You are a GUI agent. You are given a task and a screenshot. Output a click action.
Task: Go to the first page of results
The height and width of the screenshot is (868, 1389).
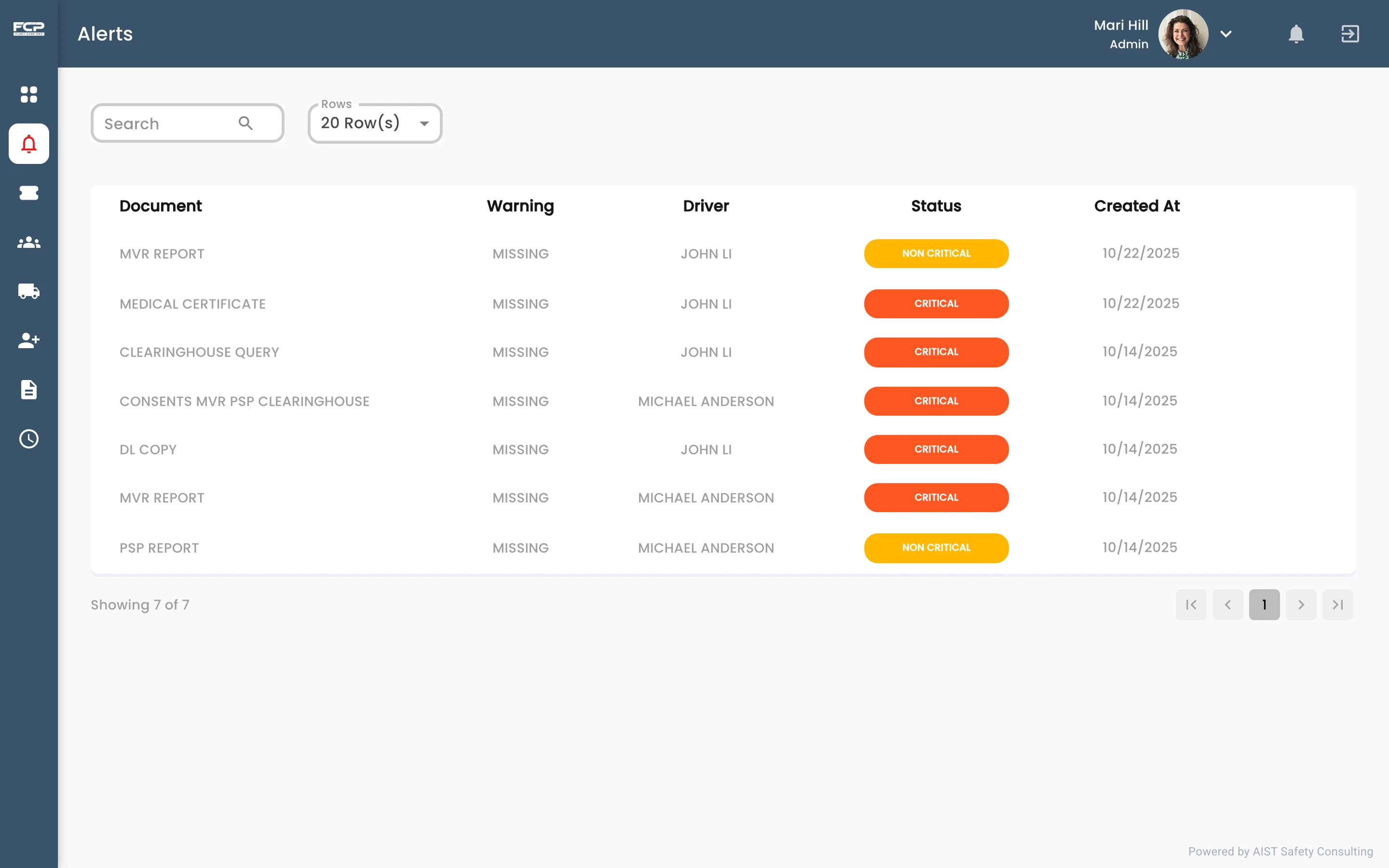coord(1191,605)
